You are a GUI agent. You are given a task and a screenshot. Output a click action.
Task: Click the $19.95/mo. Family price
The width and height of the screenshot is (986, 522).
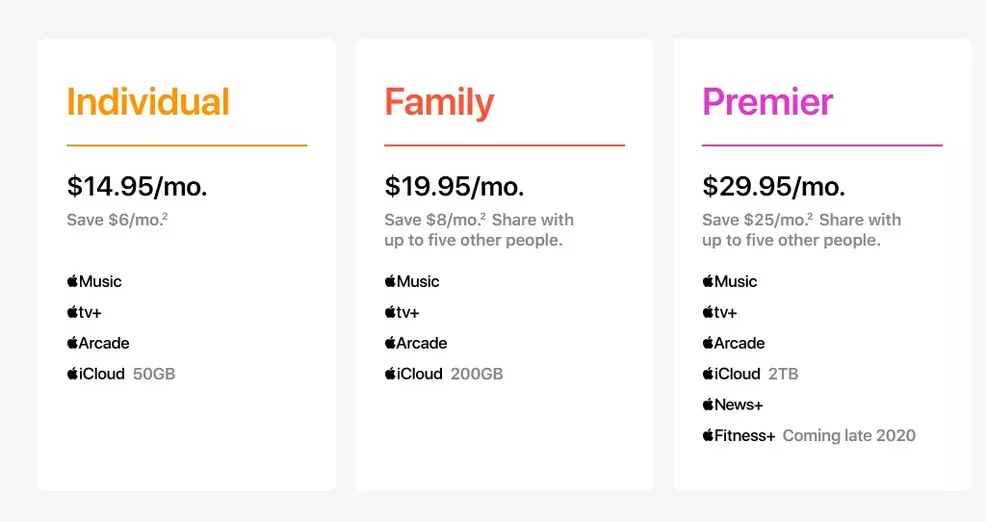[454, 186]
